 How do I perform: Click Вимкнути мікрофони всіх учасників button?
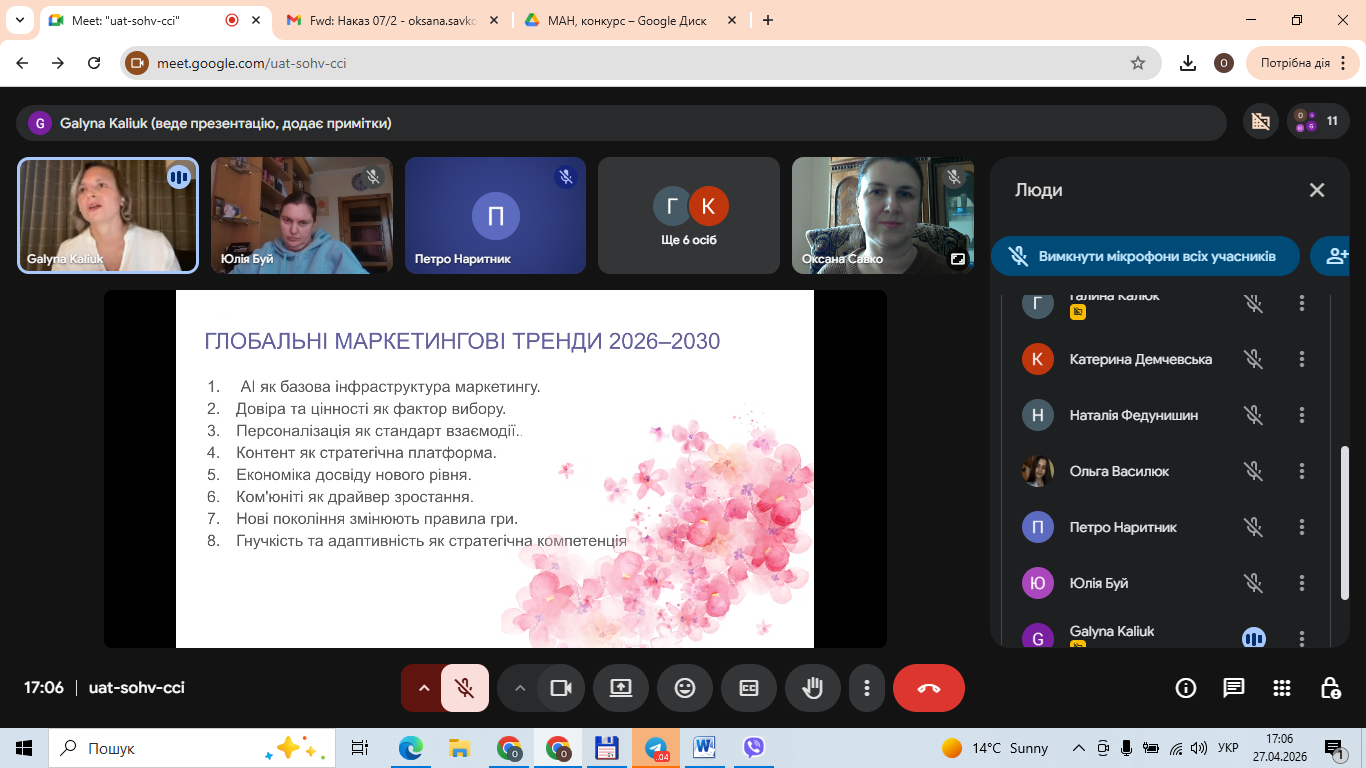pos(1146,256)
